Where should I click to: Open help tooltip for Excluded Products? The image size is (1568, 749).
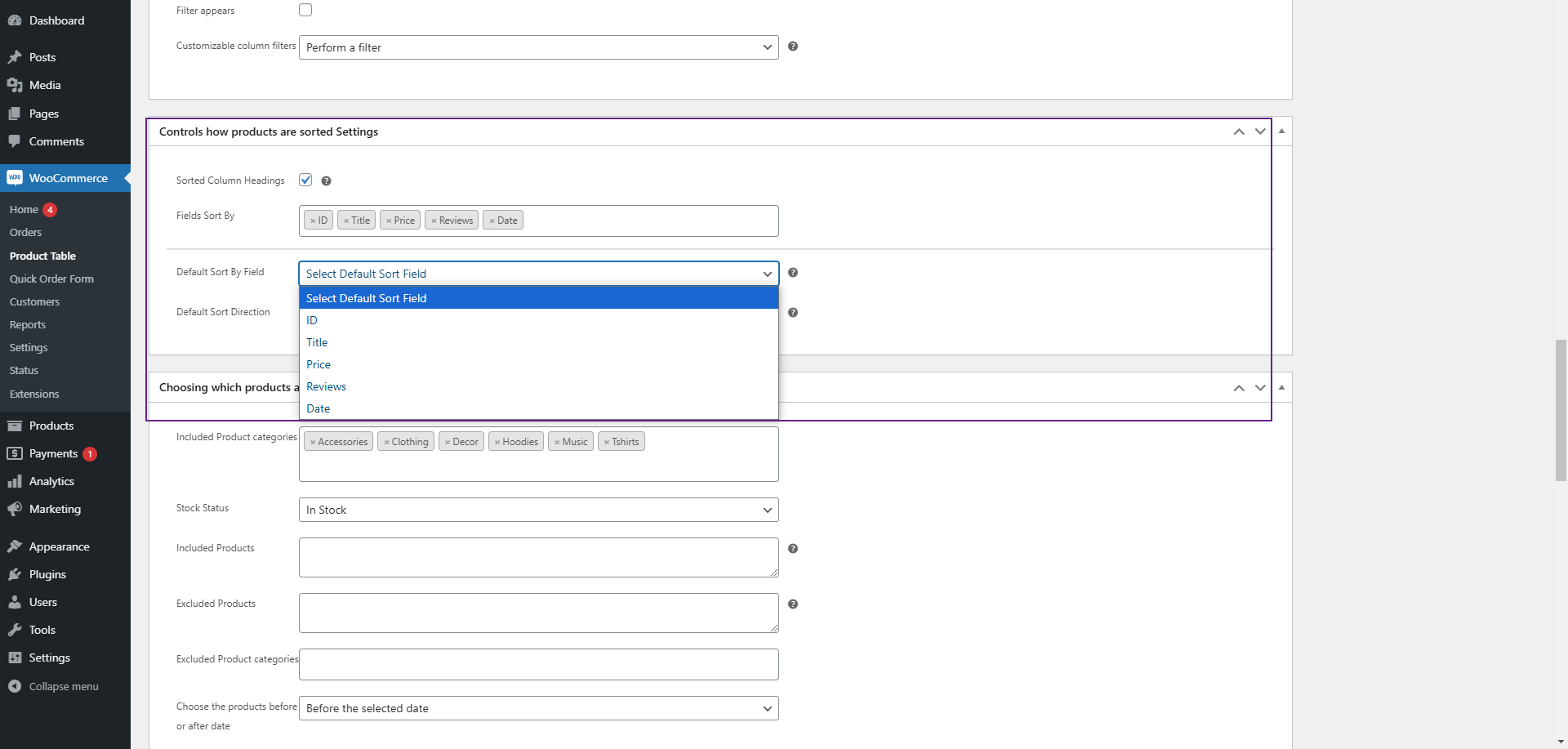793,604
